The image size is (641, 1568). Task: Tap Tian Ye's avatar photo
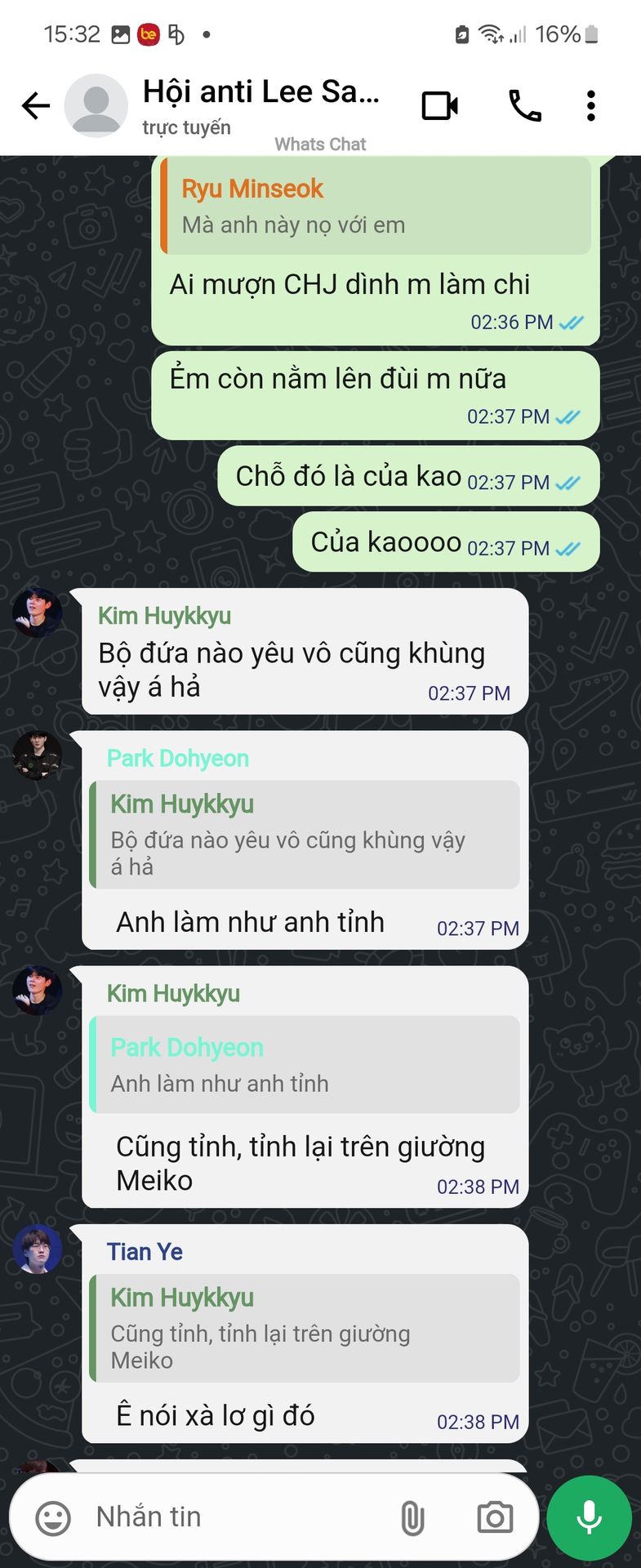[38, 1249]
